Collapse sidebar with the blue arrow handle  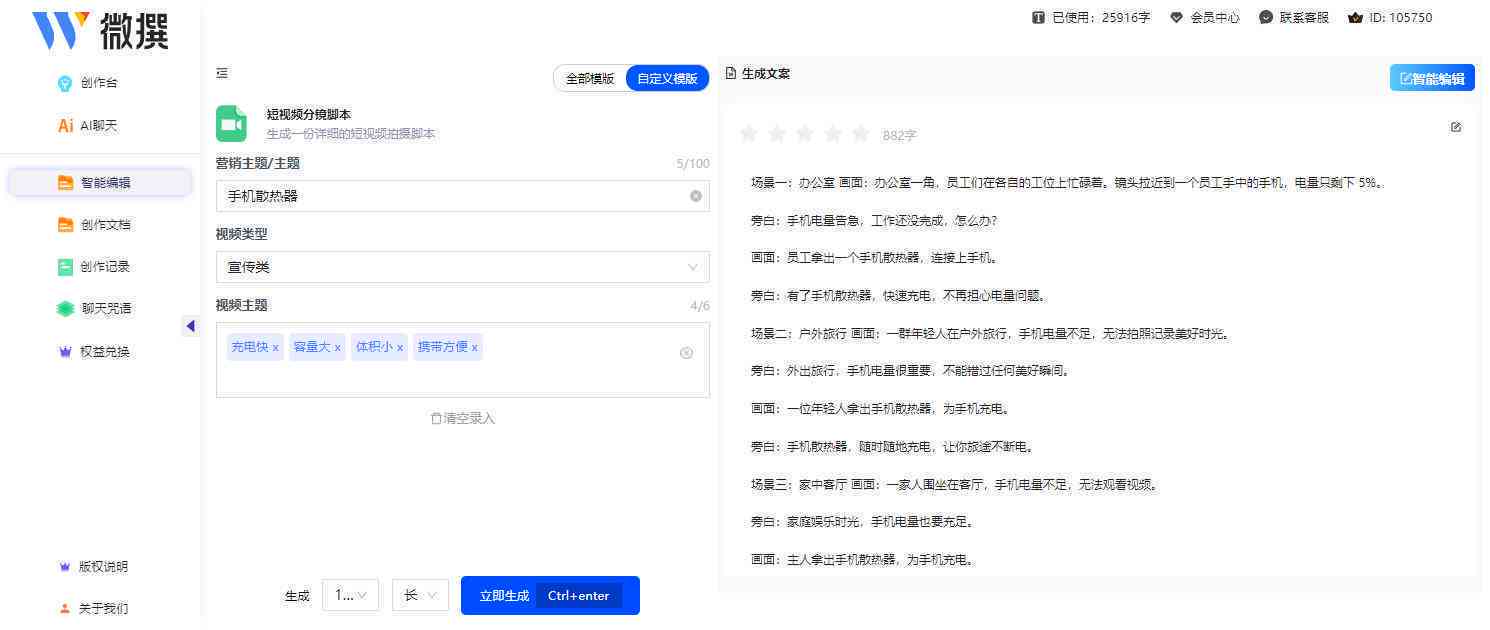[x=191, y=326]
